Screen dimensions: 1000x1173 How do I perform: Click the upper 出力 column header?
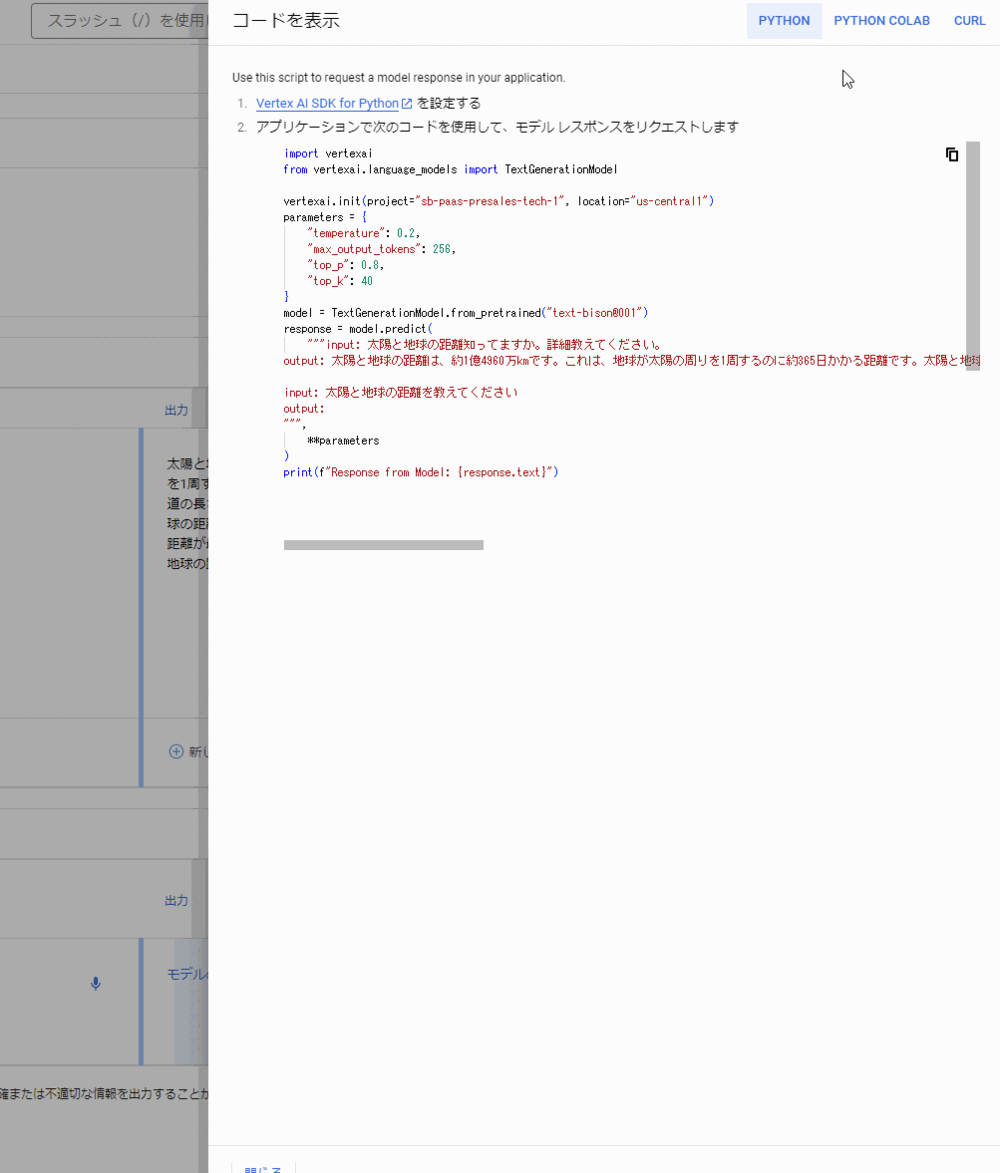[176, 410]
